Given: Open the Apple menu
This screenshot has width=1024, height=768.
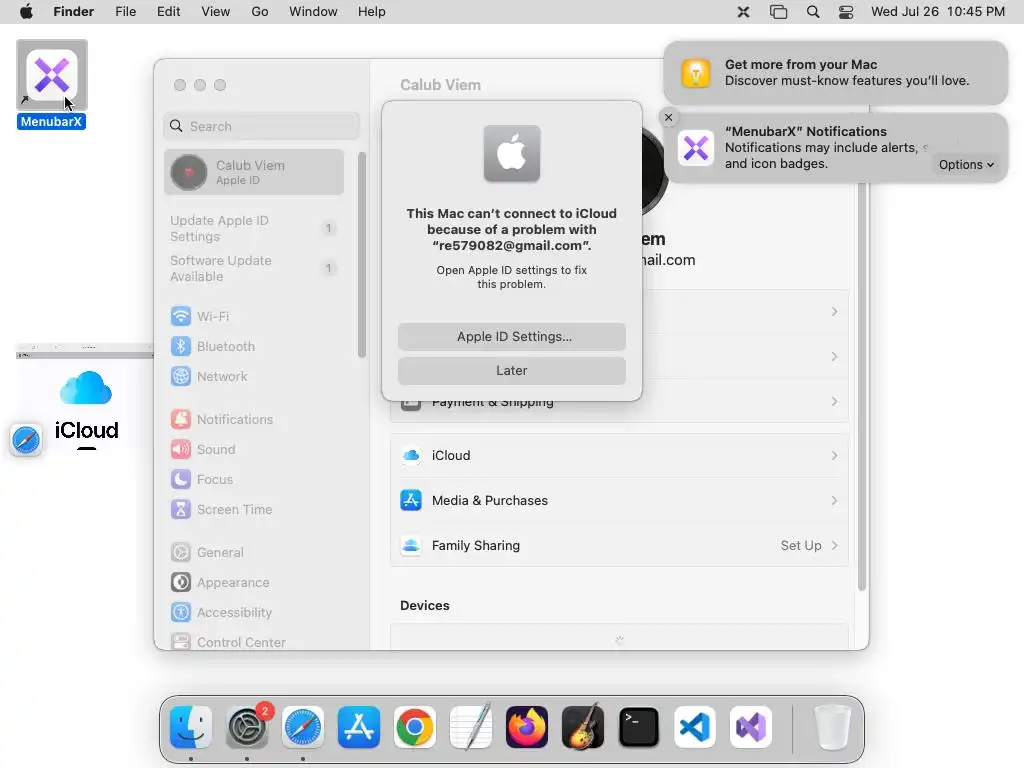Looking at the screenshot, I should 26,12.
